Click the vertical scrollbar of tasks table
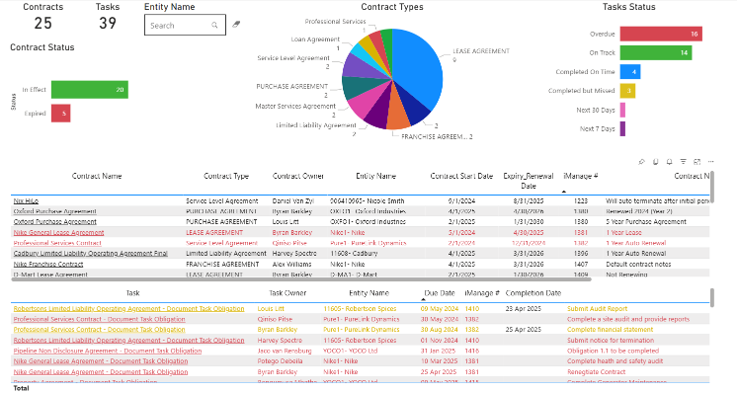This screenshot has height=393, width=737. click(712, 298)
